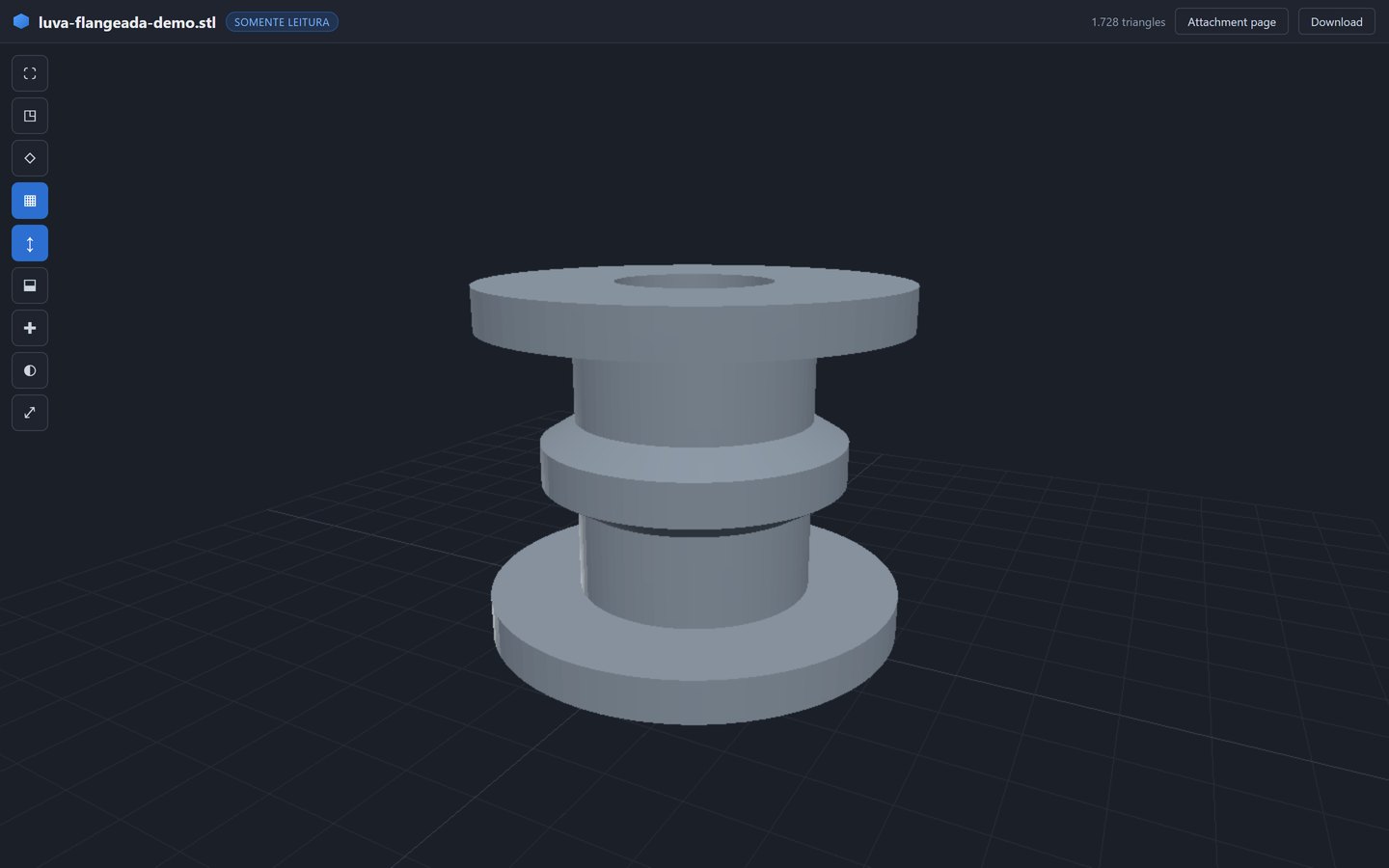Image resolution: width=1389 pixels, height=868 pixels.
Task: Click the half-filled square icon
Action: tap(30, 285)
